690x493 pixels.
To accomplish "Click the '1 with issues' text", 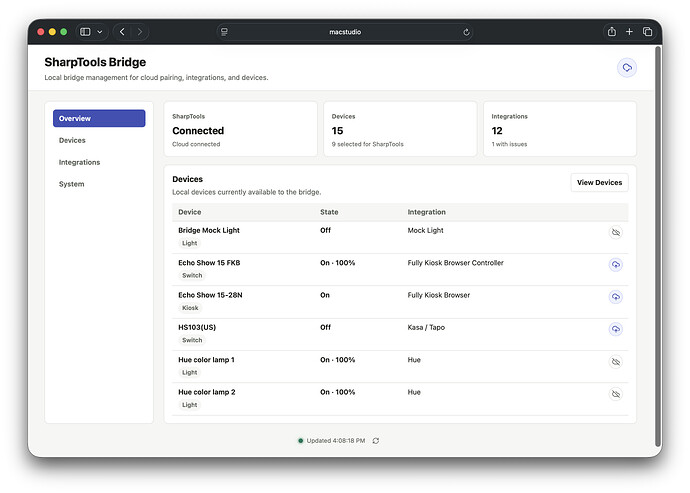I will click(x=509, y=144).
